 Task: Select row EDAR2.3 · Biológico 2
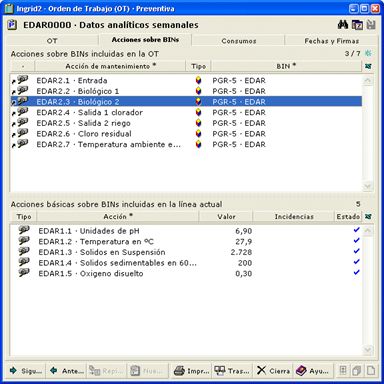[186, 102]
